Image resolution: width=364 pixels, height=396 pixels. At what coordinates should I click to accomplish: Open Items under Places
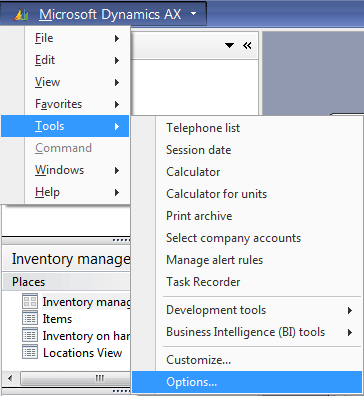[57, 319]
